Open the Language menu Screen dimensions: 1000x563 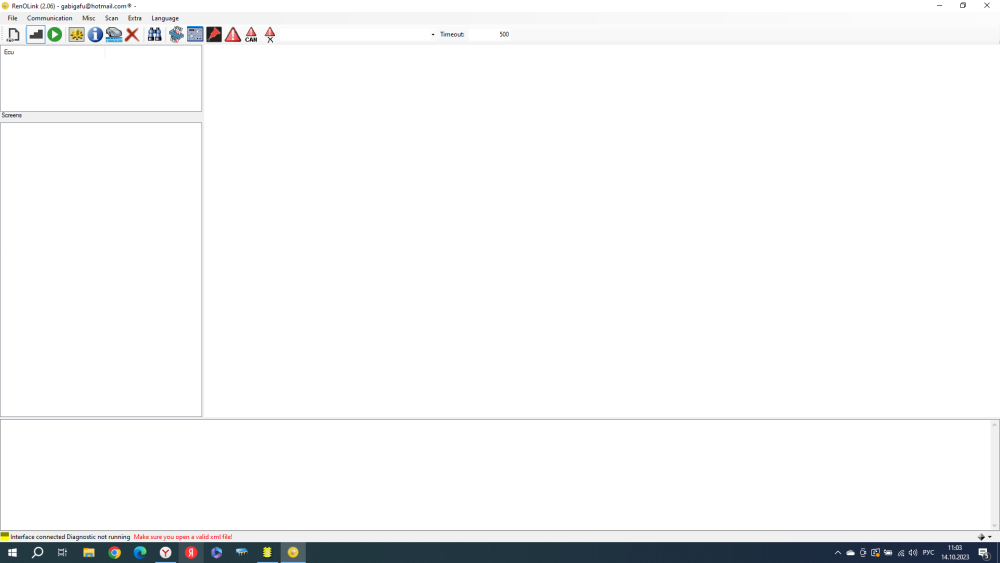pyautogui.click(x=165, y=18)
